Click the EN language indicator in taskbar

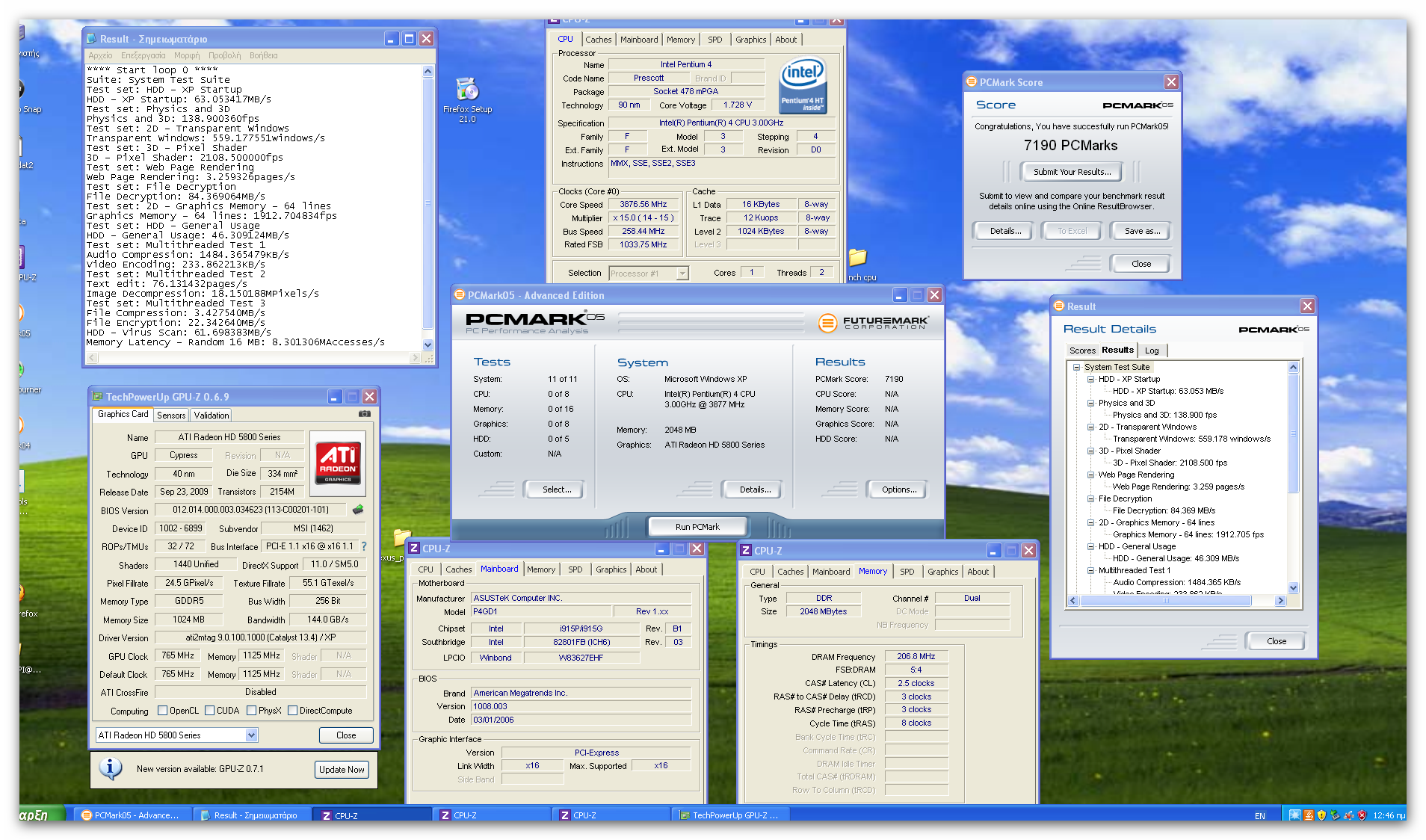1260,815
